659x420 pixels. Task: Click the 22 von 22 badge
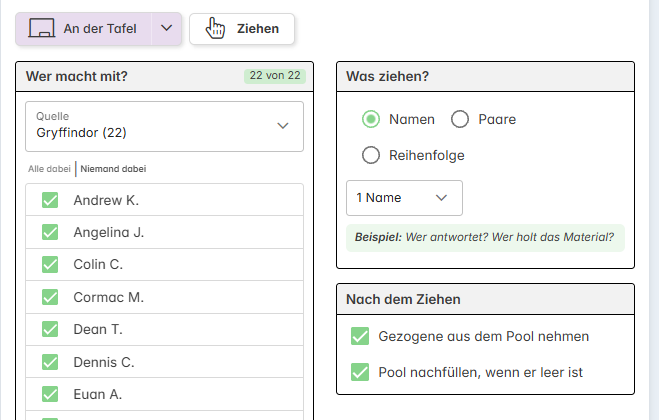coord(275,76)
